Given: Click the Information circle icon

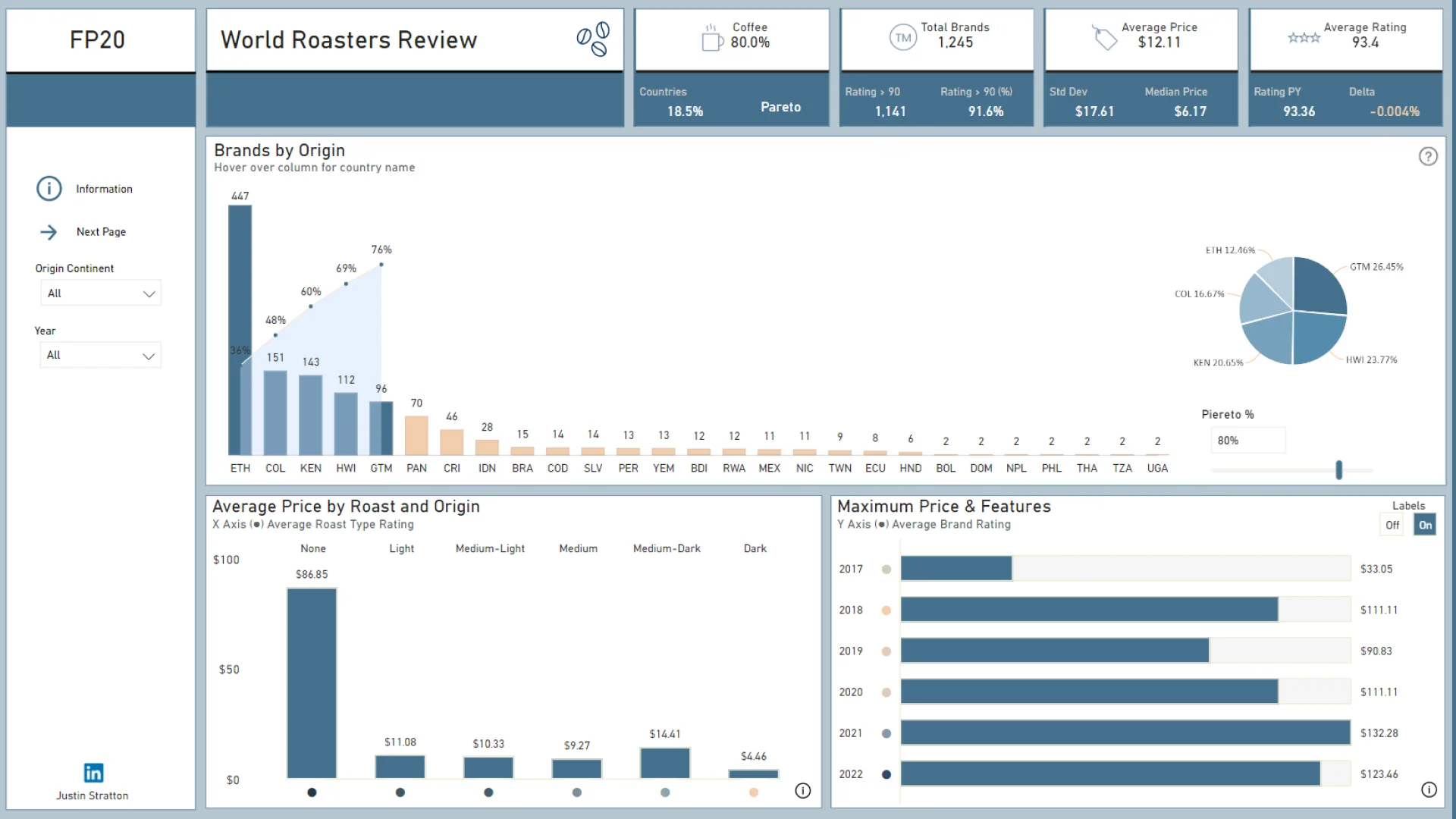Looking at the screenshot, I should pos(49,188).
